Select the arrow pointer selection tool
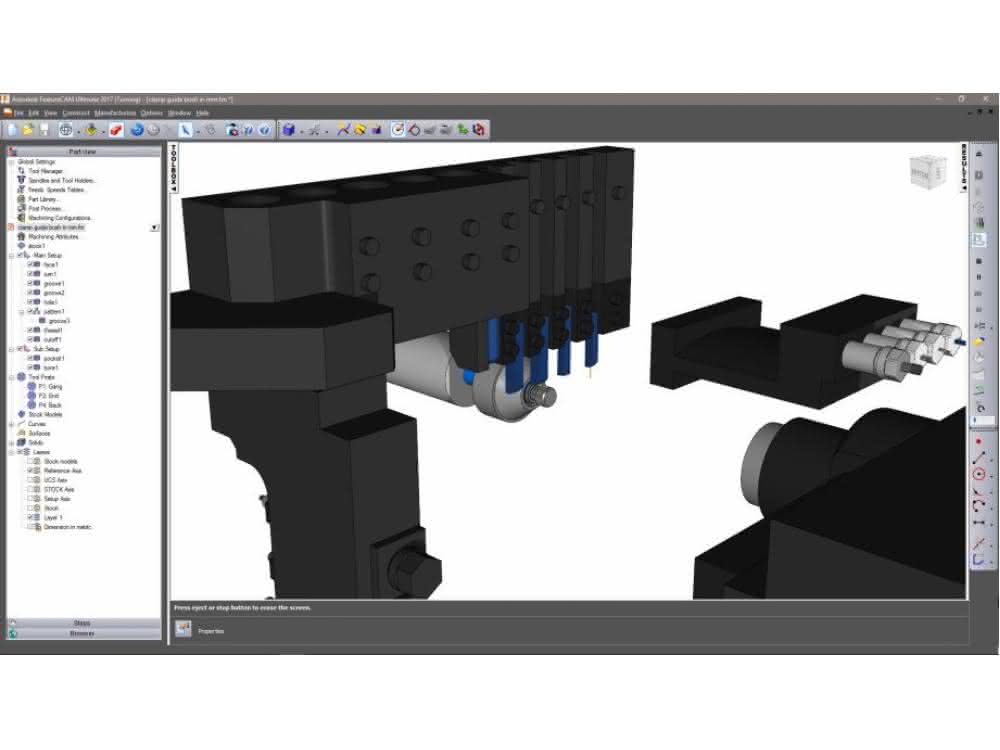 click(184, 130)
